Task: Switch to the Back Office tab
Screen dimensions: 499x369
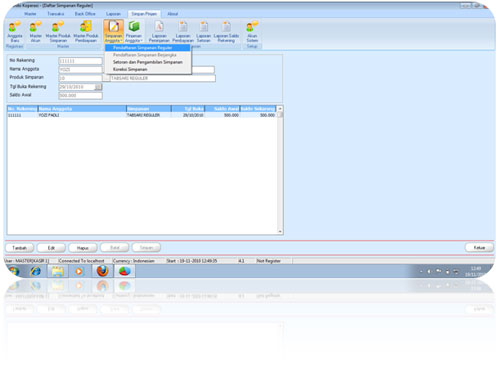Action: (x=85, y=14)
